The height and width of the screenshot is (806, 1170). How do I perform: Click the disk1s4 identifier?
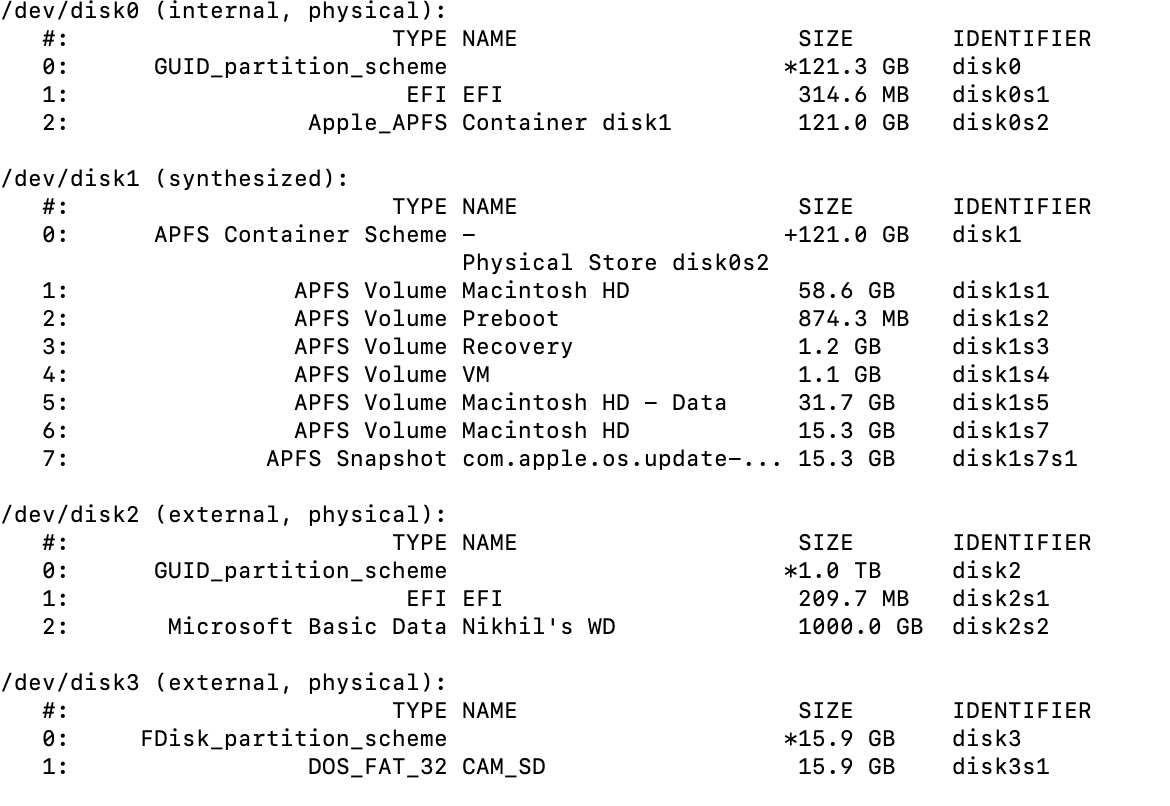tap(1000, 375)
